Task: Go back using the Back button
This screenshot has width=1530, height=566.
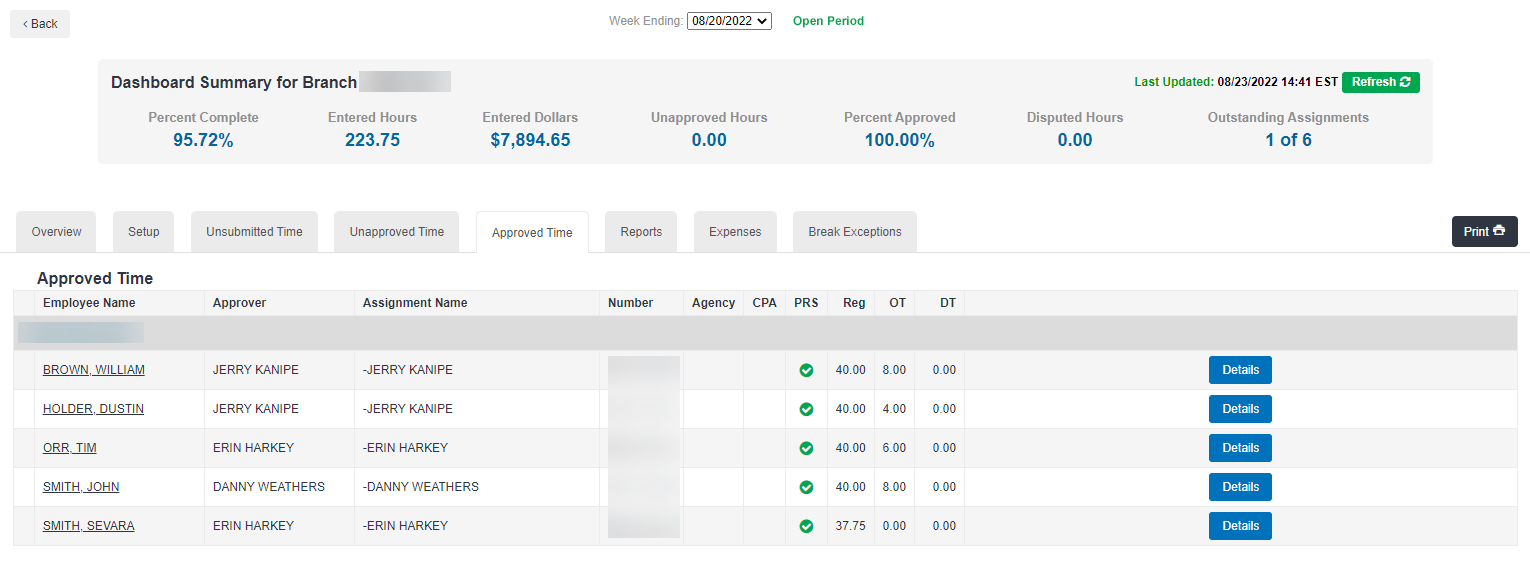Action: coord(40,24)
